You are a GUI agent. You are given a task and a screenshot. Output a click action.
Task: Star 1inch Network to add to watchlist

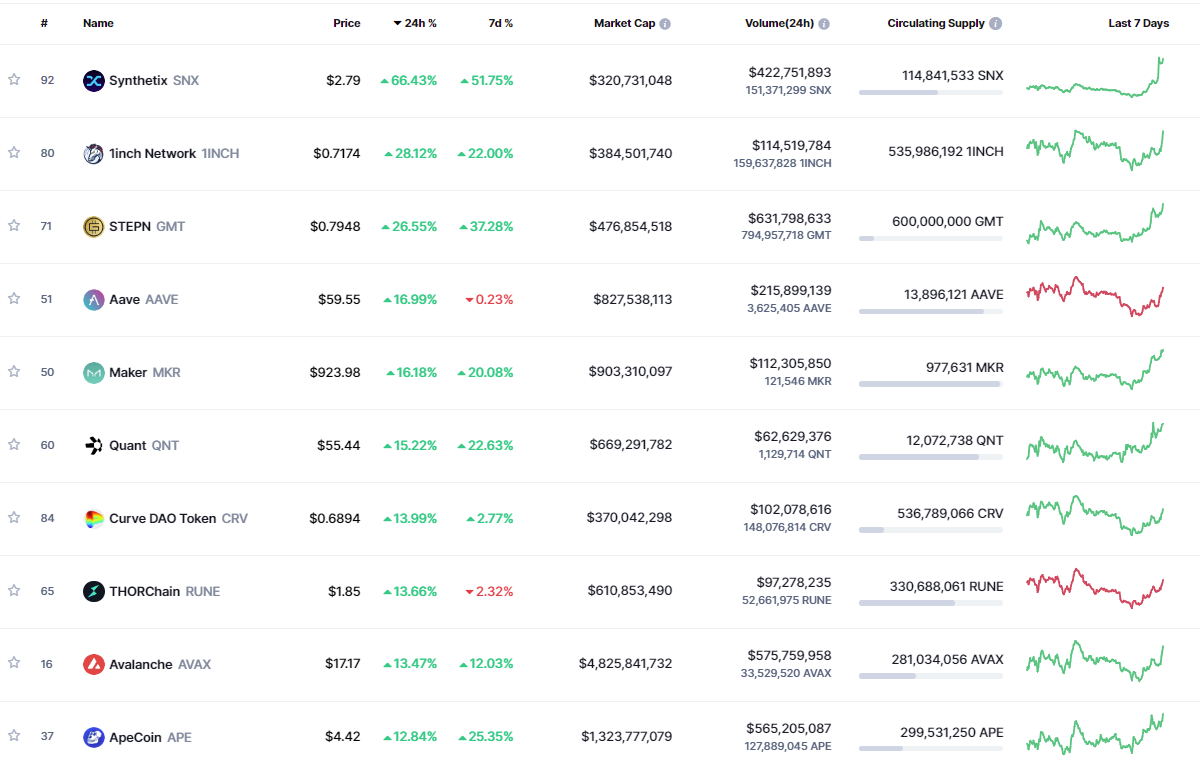click(x=14, y=153)
